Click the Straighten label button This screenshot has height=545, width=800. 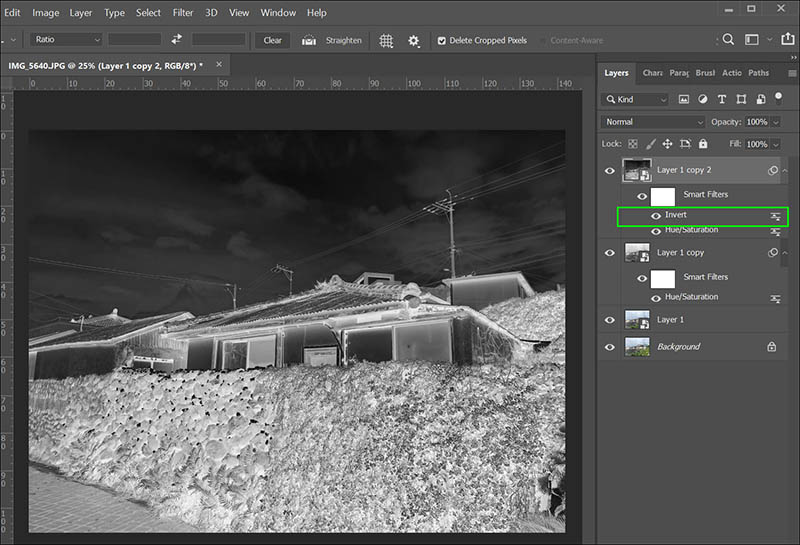click(x=343, y=40)
